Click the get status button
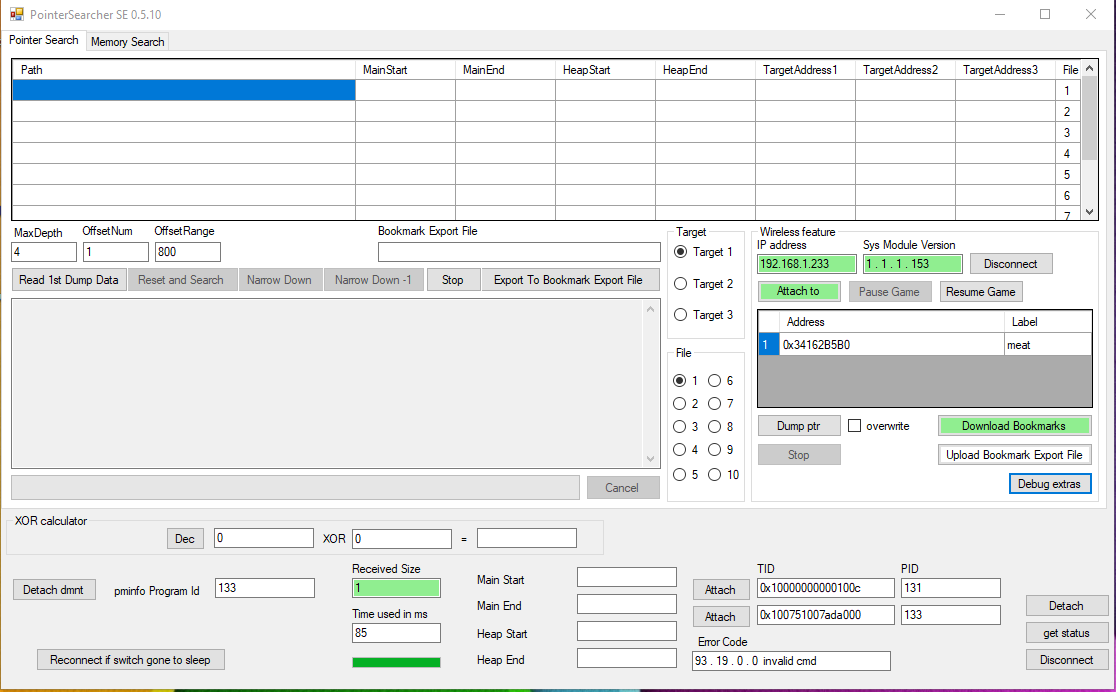This screenshot has height=692, width=1116. pos(1066,633)
